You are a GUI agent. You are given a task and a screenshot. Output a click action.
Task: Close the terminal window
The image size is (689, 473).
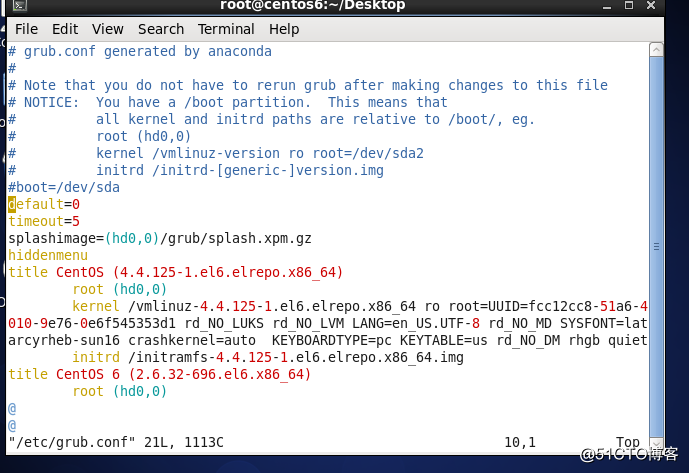click(x=651, y=5)
